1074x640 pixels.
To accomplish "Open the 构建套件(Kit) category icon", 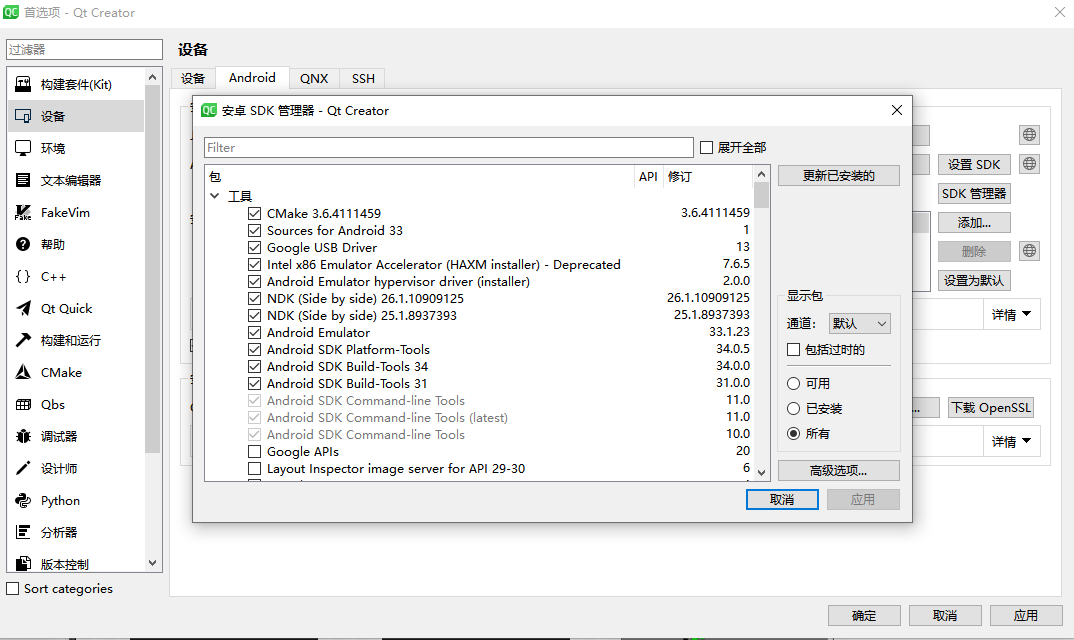I will (23, 84).
